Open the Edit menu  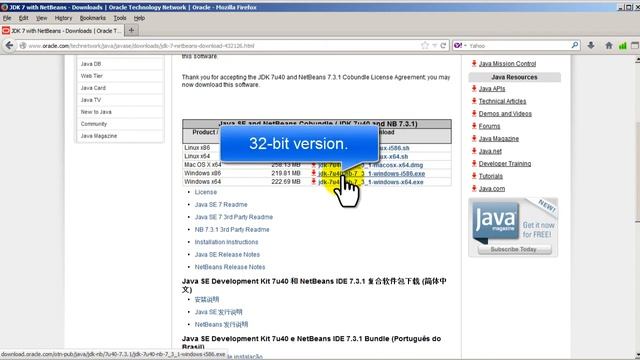point(24,18)
